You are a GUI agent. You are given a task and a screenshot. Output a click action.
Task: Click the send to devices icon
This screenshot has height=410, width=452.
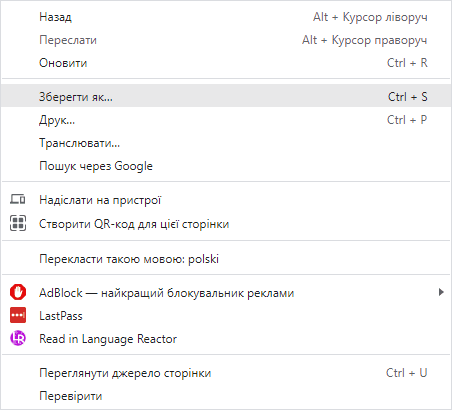(x=18, y=200)
